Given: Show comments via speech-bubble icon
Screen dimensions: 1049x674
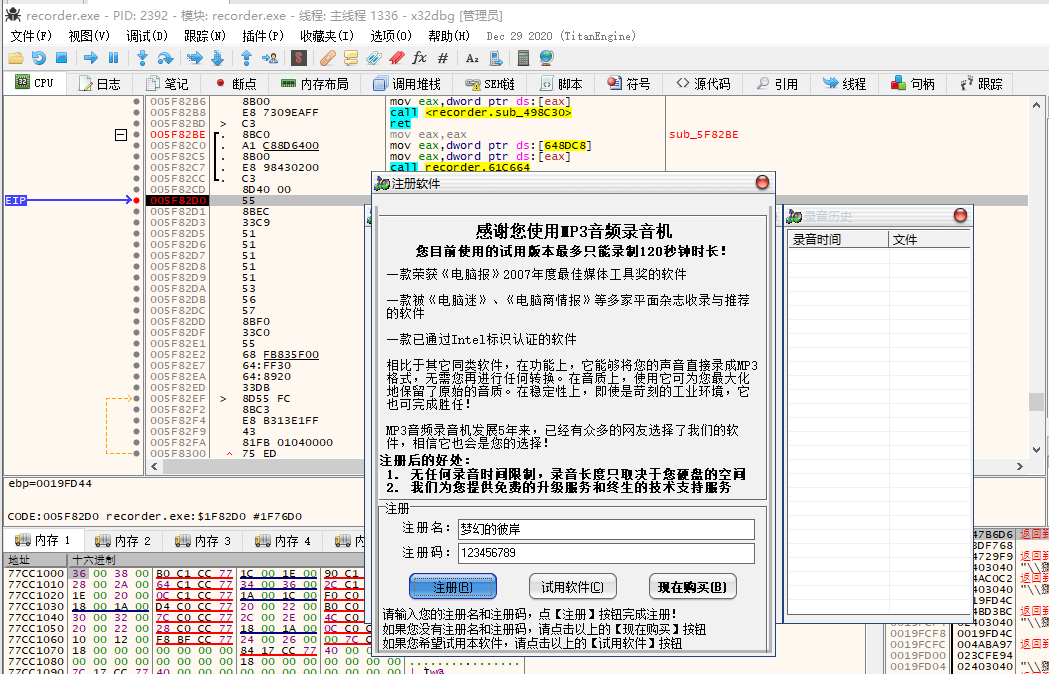Looking at the screenshot, I should click(351, 58).
